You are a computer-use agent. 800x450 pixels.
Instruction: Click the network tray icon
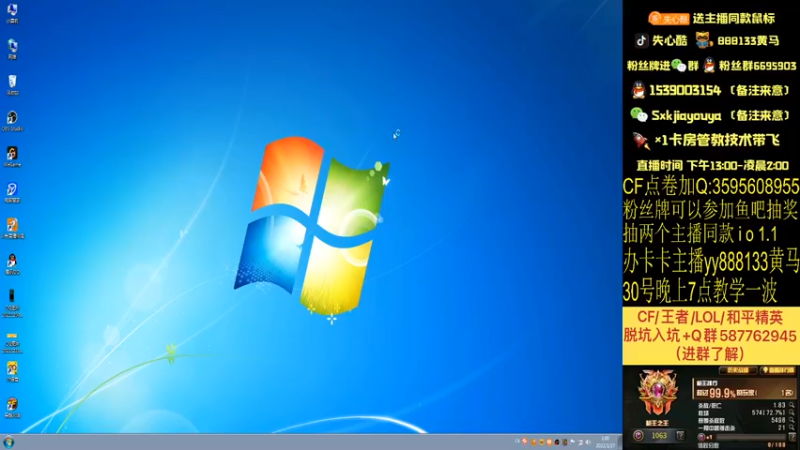click(581, 442)
